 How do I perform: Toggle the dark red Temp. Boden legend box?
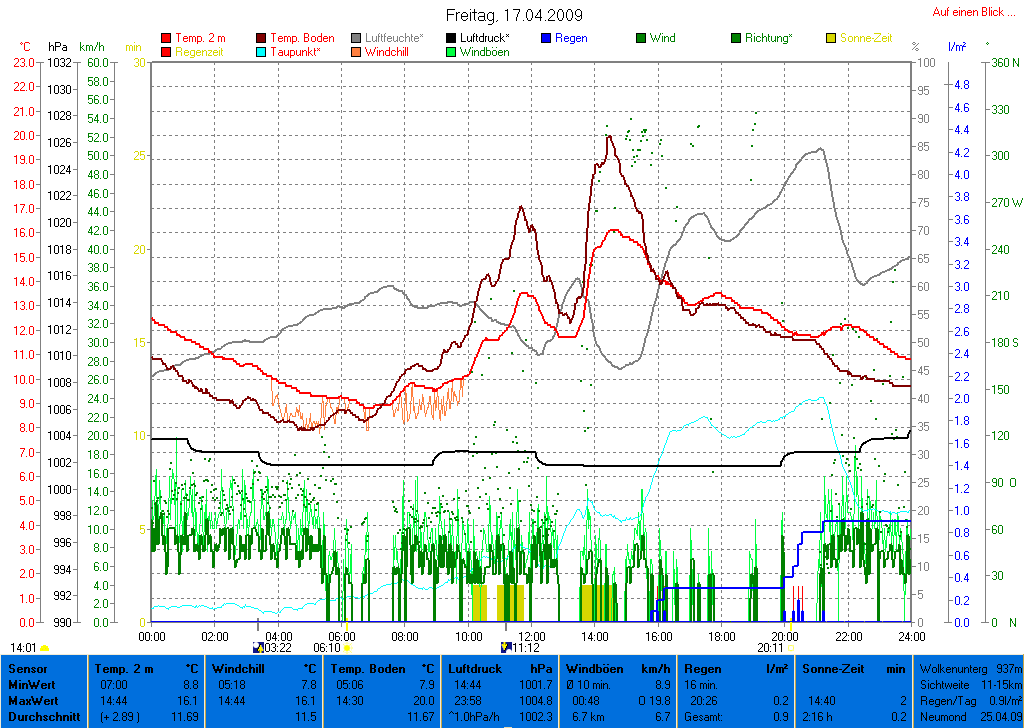coord(262,38)
